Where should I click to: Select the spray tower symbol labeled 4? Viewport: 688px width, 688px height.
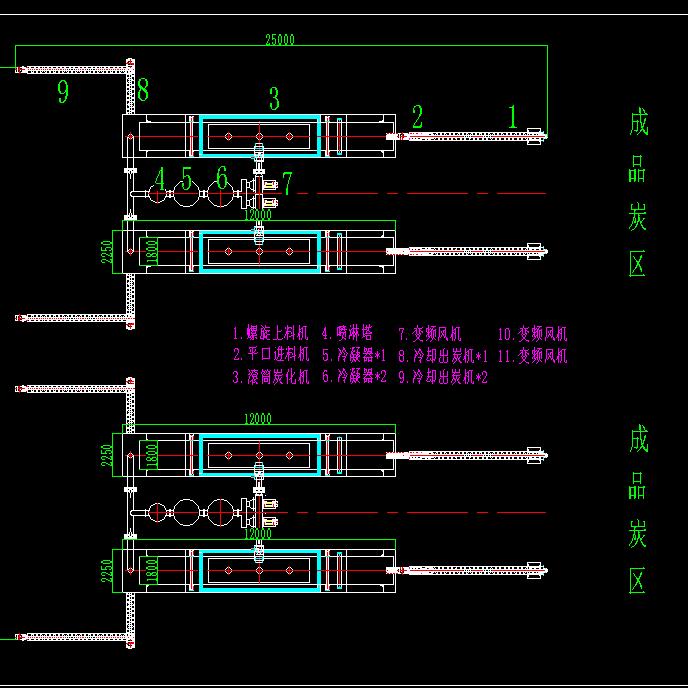[x=158, y=196]
